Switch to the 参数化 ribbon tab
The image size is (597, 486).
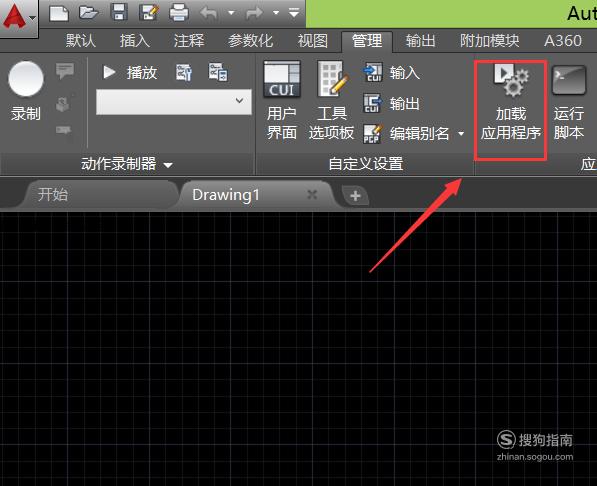click(x=251, y=41)
